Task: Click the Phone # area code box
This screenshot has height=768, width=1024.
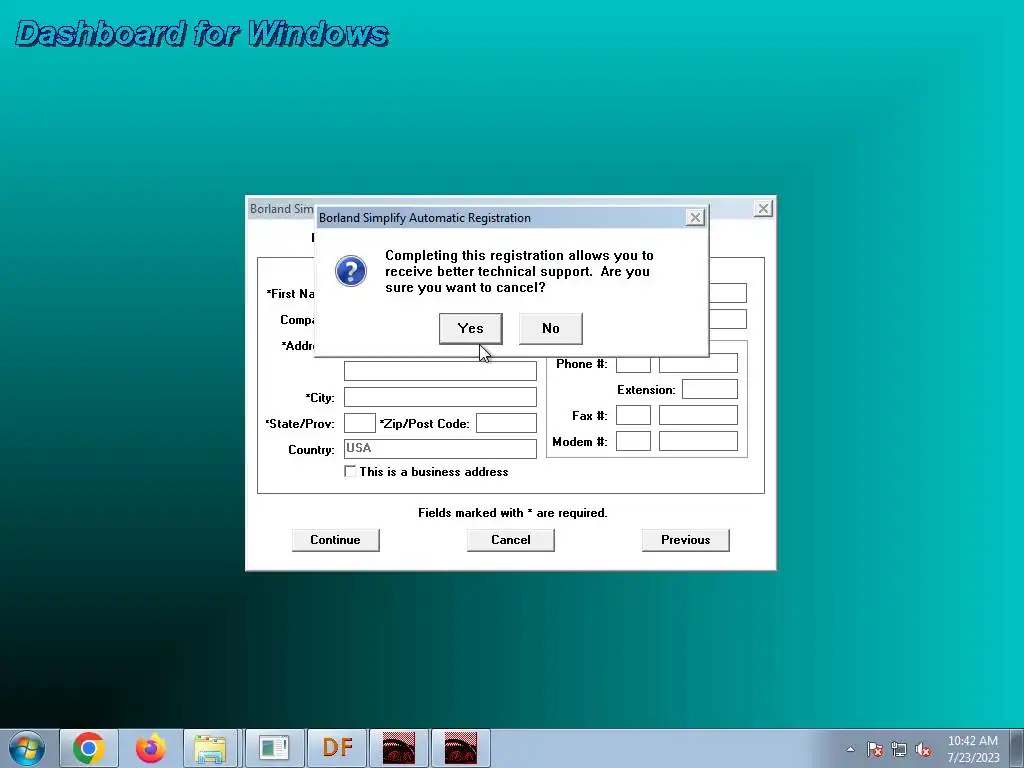Action: pyautogui.click(x=633, y=364)
